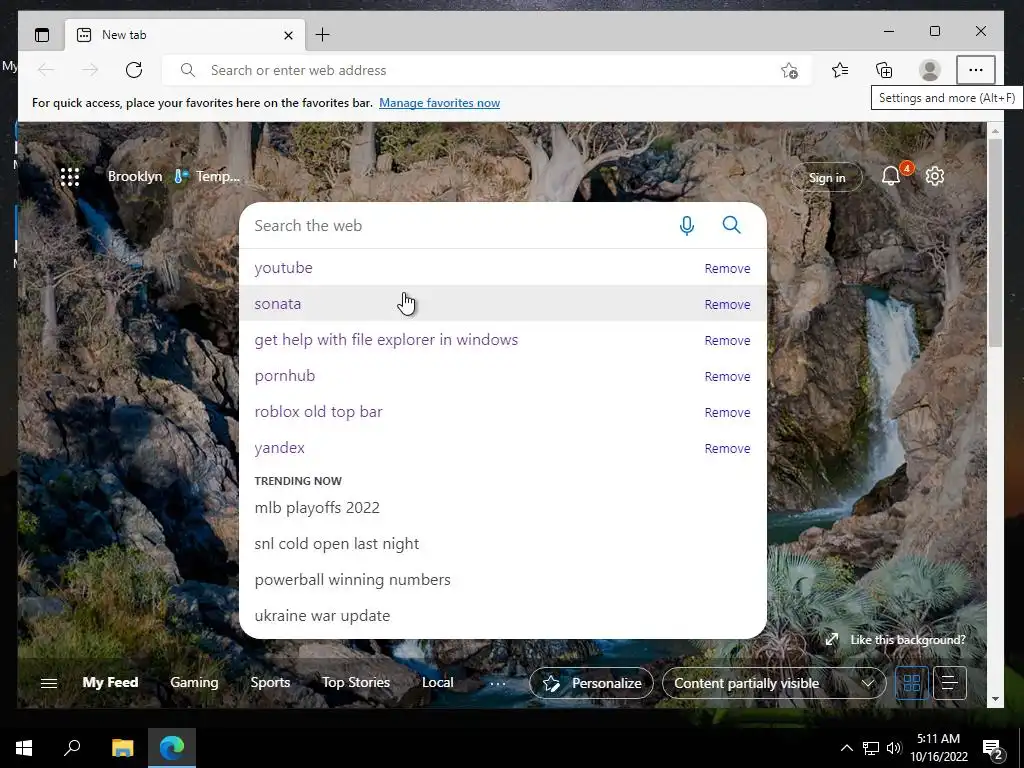Click Like this background expand icon
Viewport: 1024px width, 768px height.
coord(831,639)
